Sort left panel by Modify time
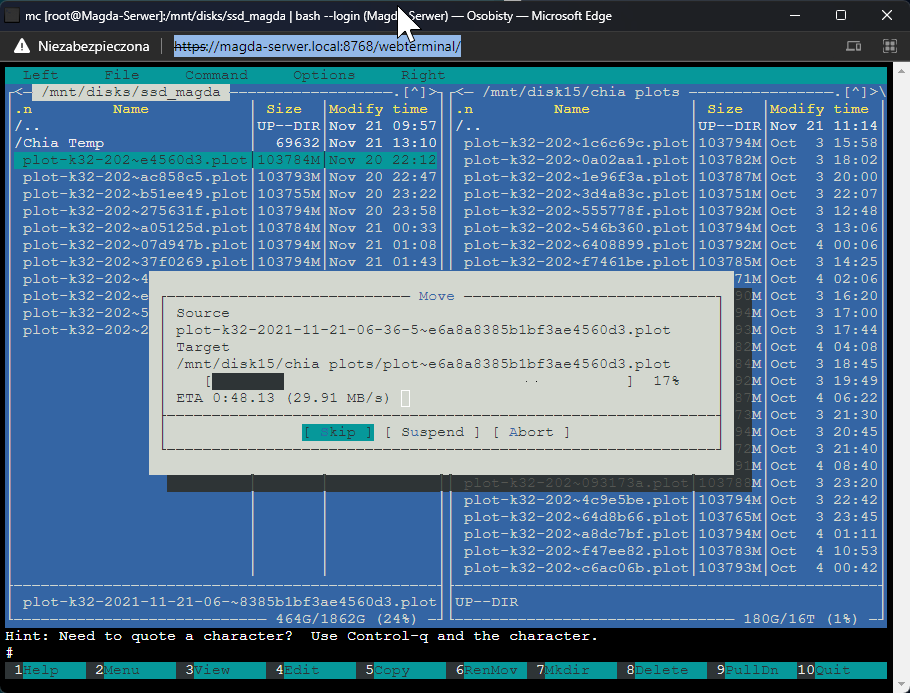 click(378, 109)
